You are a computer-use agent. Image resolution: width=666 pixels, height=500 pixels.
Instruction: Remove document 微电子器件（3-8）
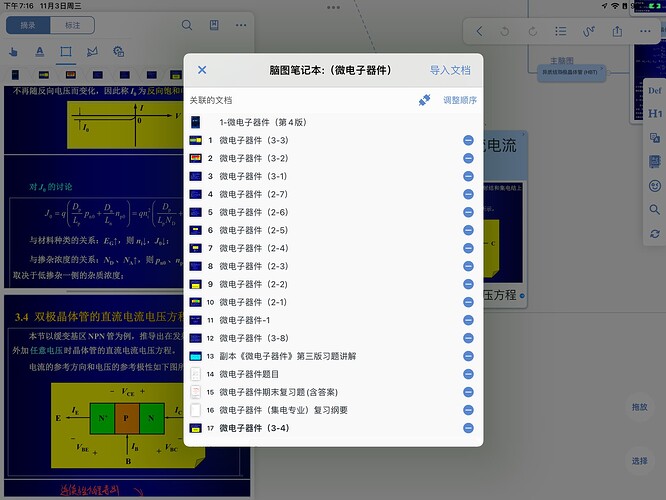coord(468,338)
